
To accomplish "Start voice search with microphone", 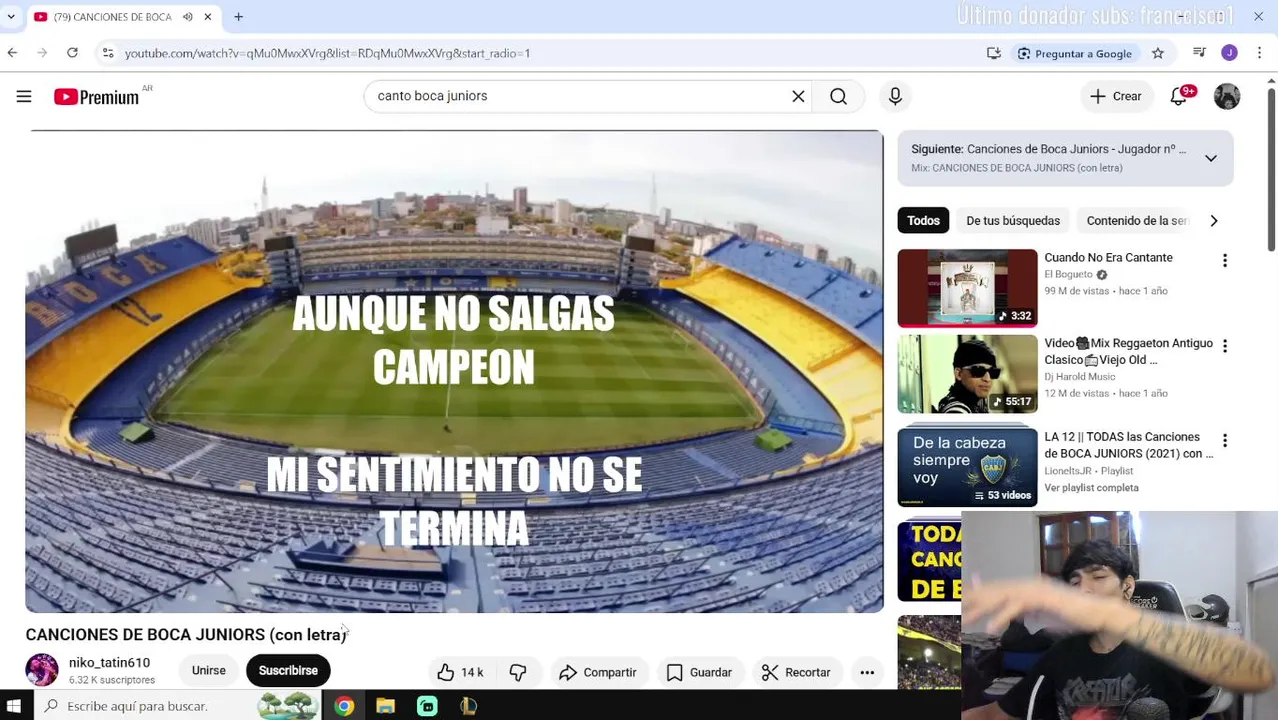I will 895,96.
